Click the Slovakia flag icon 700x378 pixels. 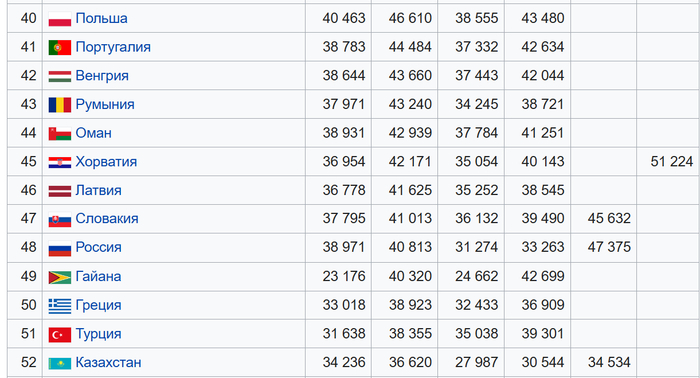(60, 220)
